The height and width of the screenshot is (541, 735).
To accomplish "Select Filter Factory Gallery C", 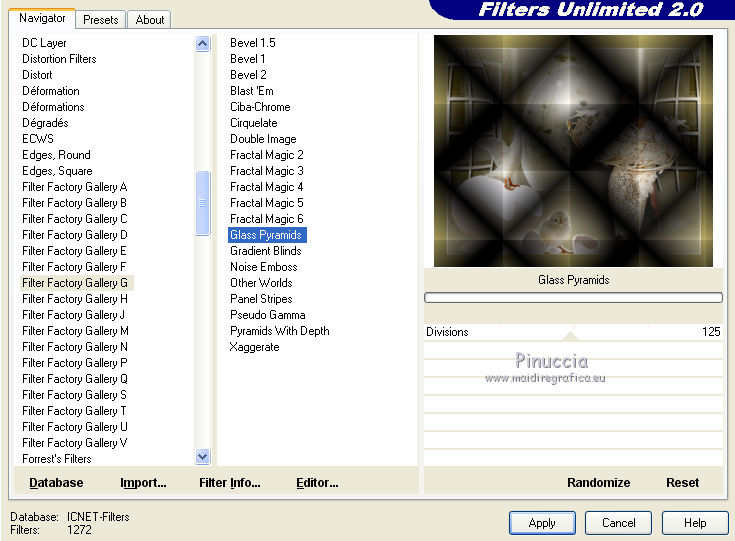I will coord(75,218).
